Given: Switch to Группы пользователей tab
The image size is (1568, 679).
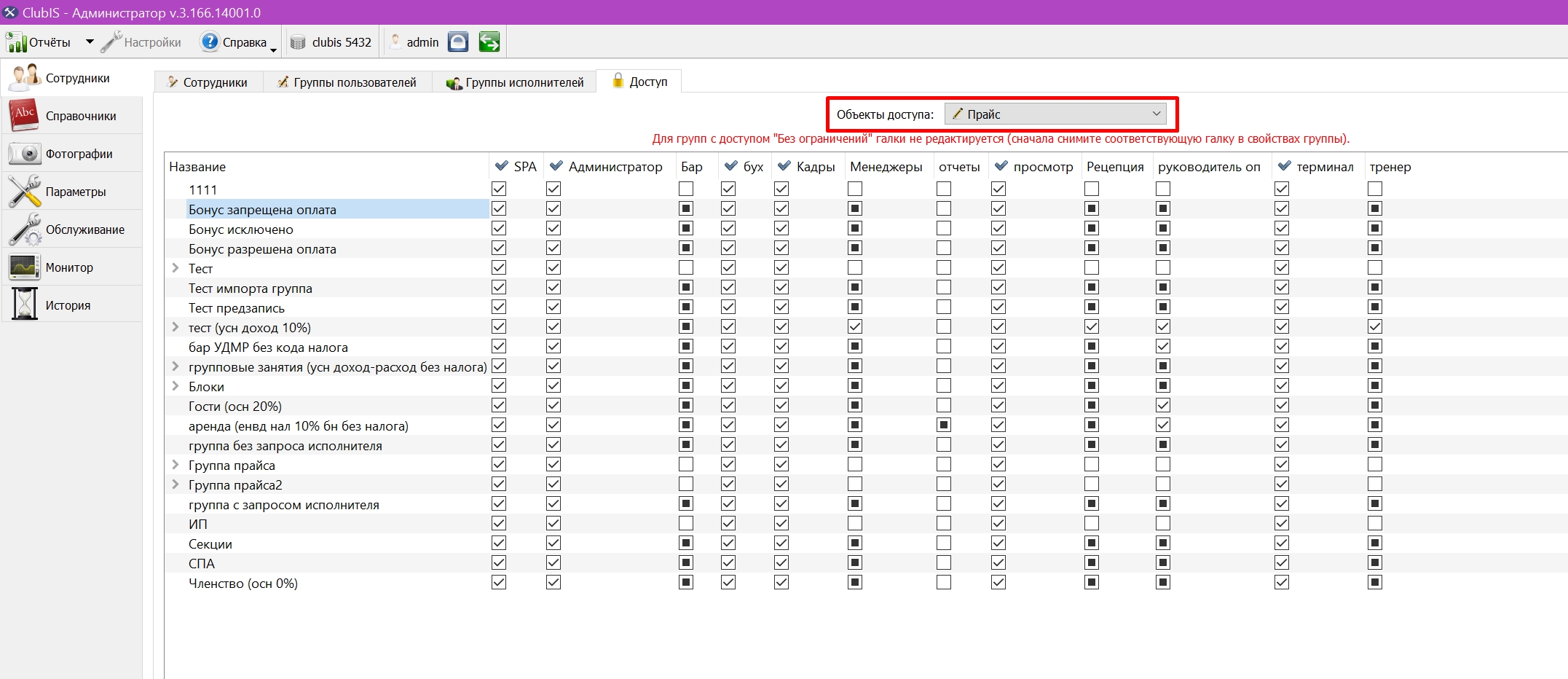Looking at the screenshot, I should click(x=347, y=82).
